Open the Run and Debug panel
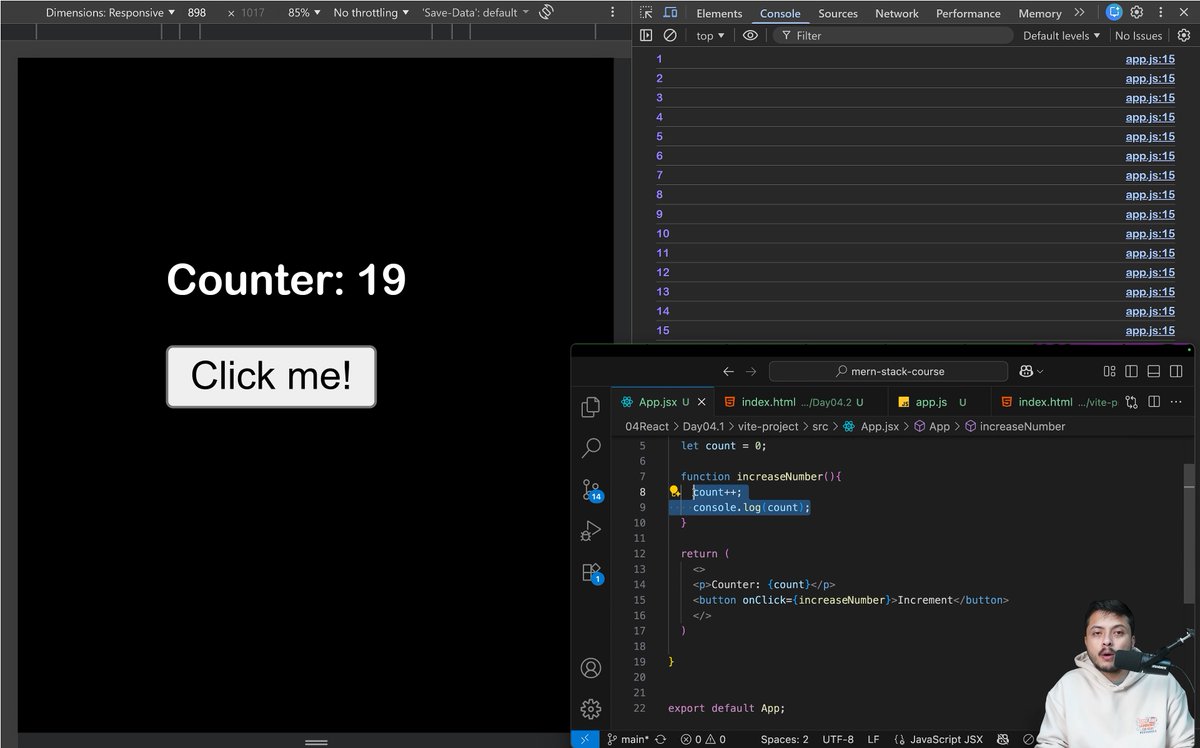The image size is (1200, 748). click(590, 531)
